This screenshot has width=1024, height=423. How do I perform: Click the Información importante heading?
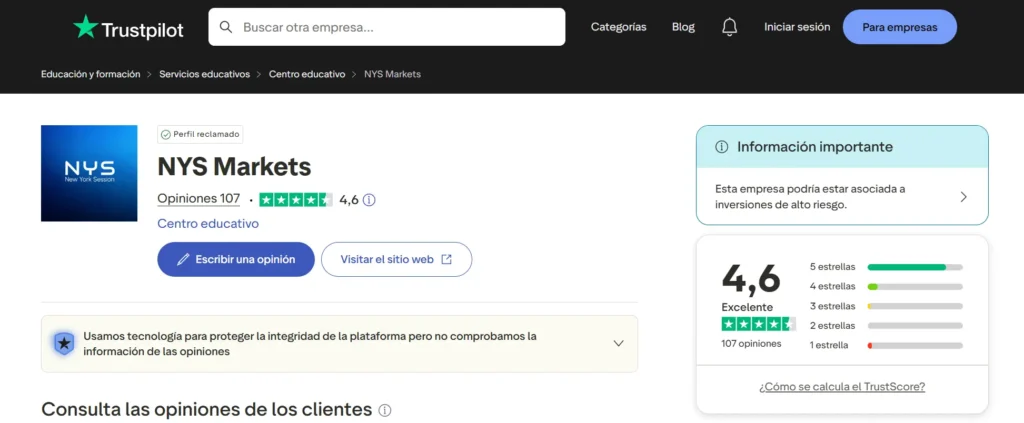815,147
